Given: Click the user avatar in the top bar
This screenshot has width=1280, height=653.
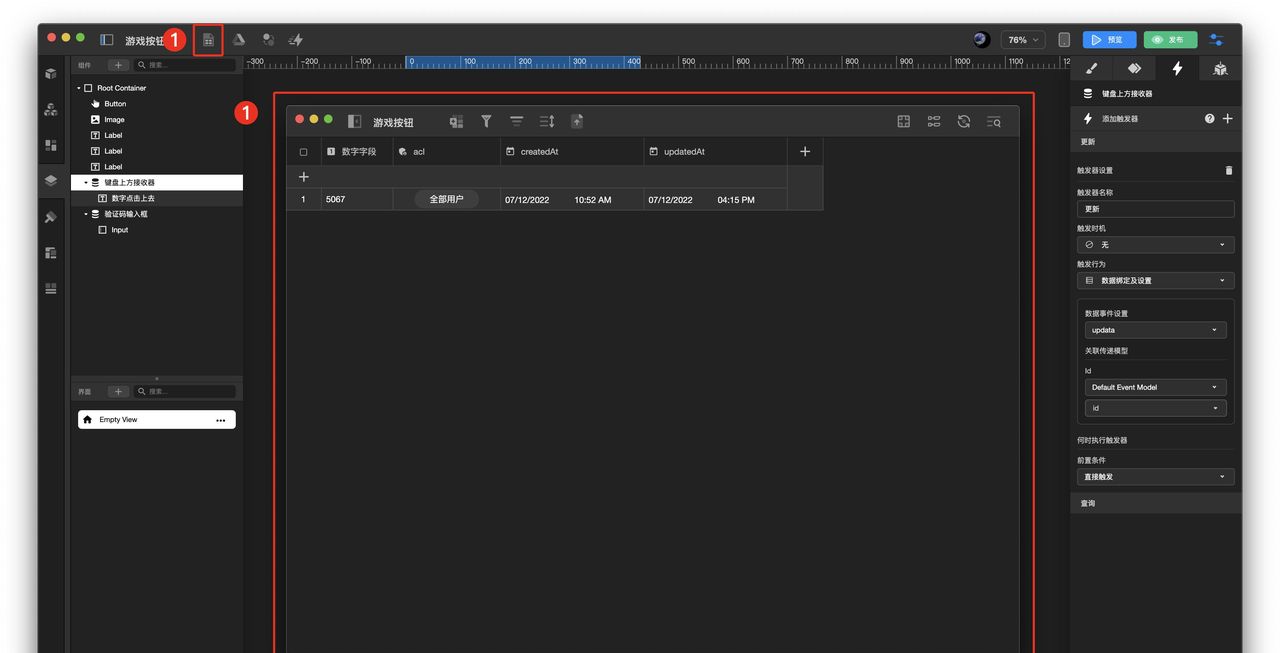Looking at the screenshot, I should pos(981,40).
